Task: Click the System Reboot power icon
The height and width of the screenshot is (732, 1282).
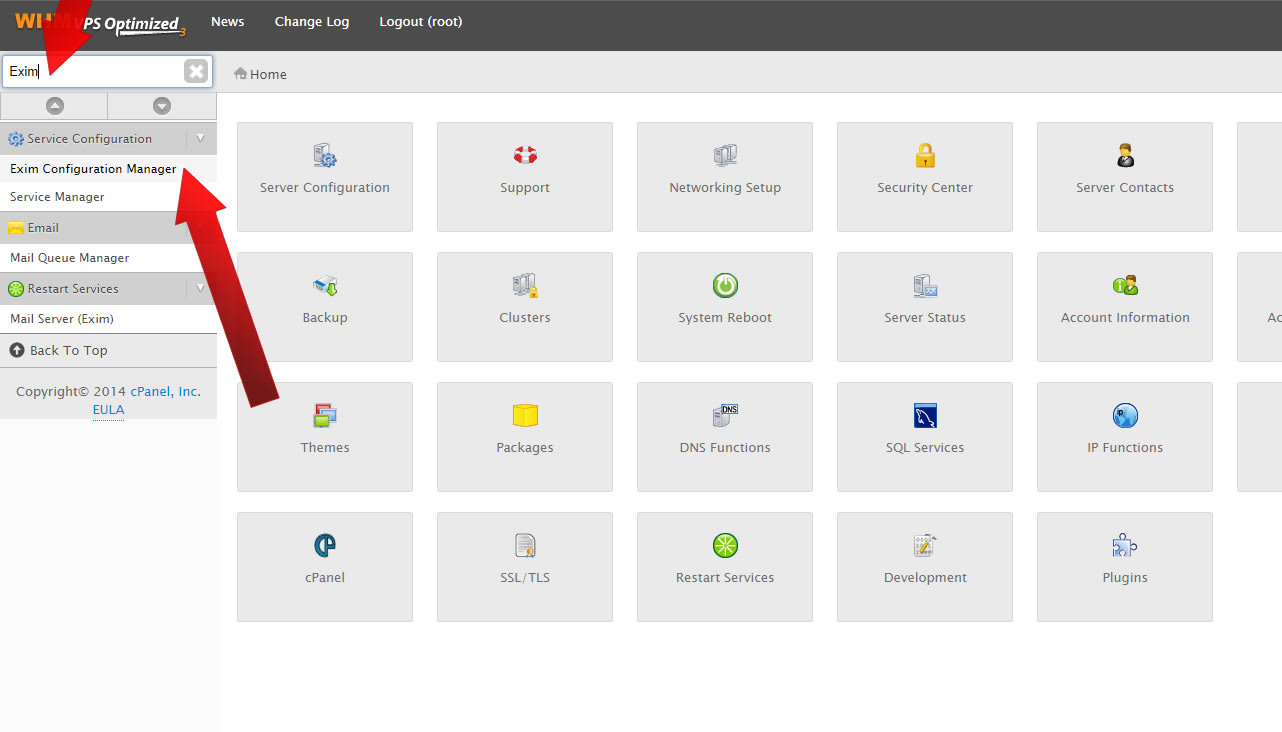Action: (x=725, y=286)
